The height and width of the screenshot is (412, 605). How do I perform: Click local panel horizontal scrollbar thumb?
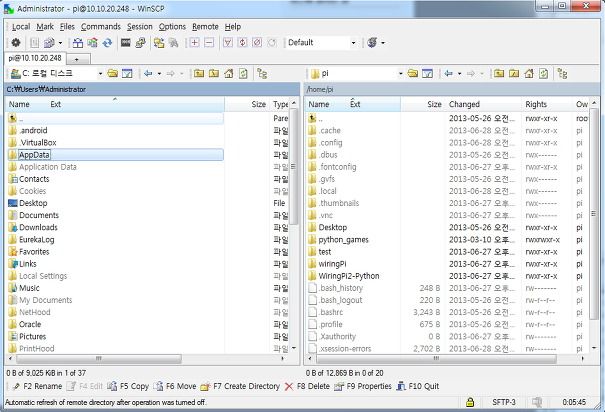pos(99,359)
